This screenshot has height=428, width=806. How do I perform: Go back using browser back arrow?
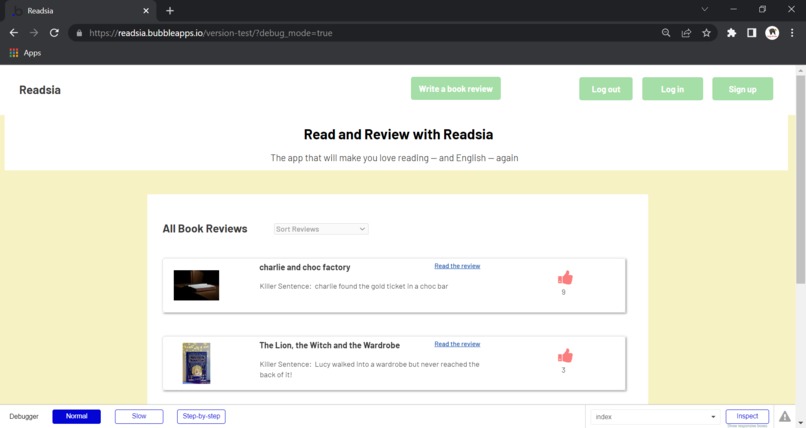pyautogui.click(x=14, y=33)
